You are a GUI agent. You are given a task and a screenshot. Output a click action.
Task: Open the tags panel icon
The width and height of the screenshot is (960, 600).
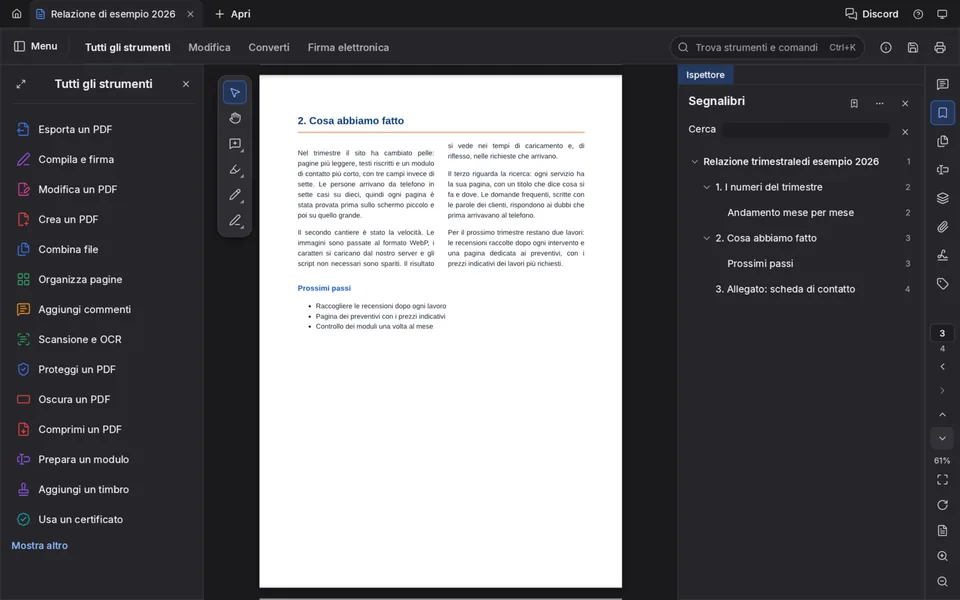942,283
